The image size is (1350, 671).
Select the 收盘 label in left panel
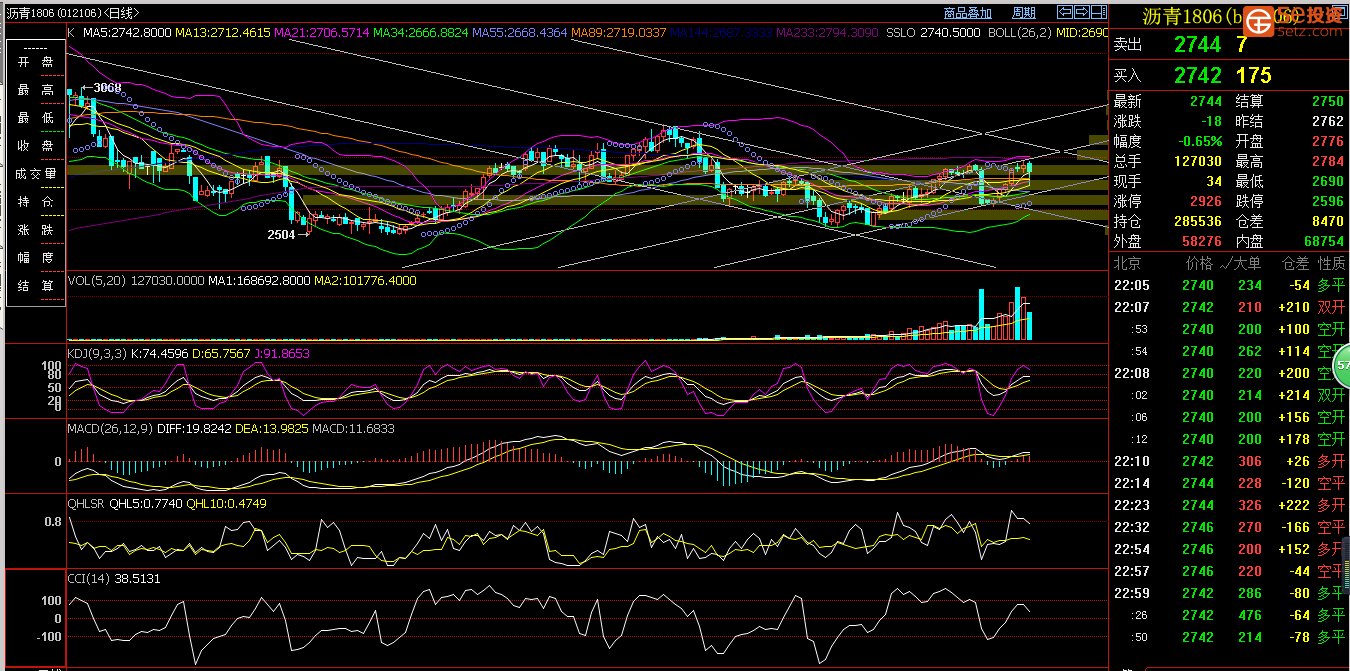click(35, 146)
